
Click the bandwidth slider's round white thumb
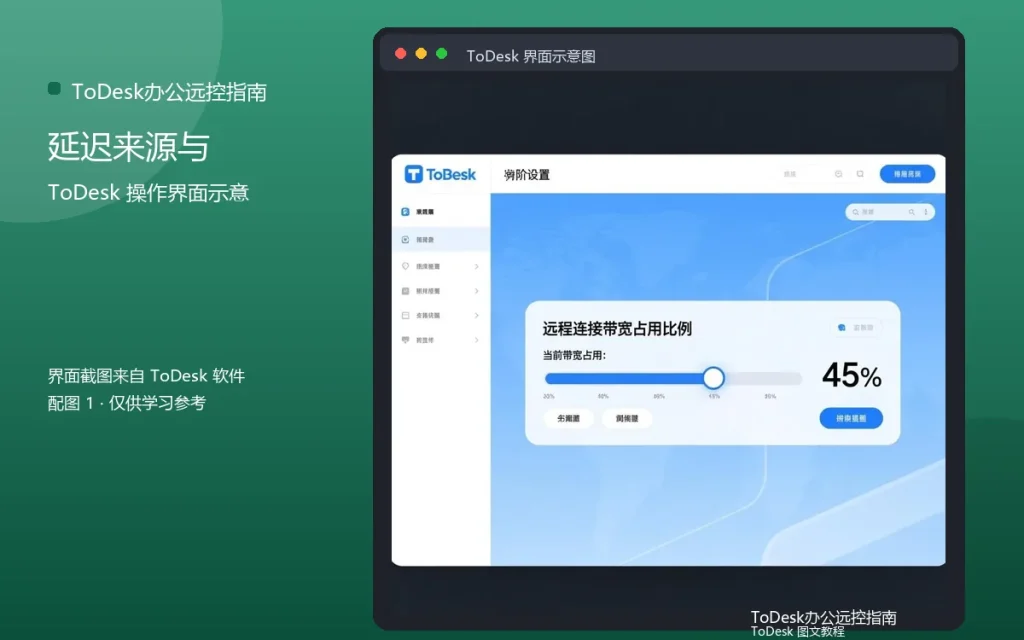pos(713,377)
